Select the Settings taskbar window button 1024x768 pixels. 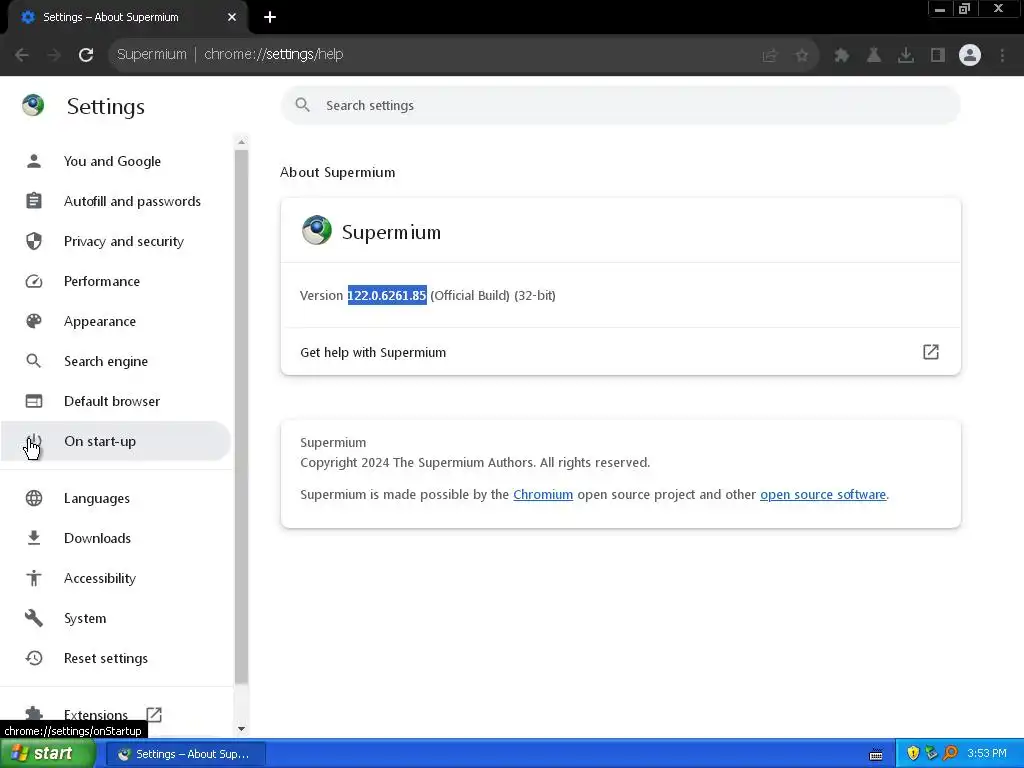pos(185,754)
